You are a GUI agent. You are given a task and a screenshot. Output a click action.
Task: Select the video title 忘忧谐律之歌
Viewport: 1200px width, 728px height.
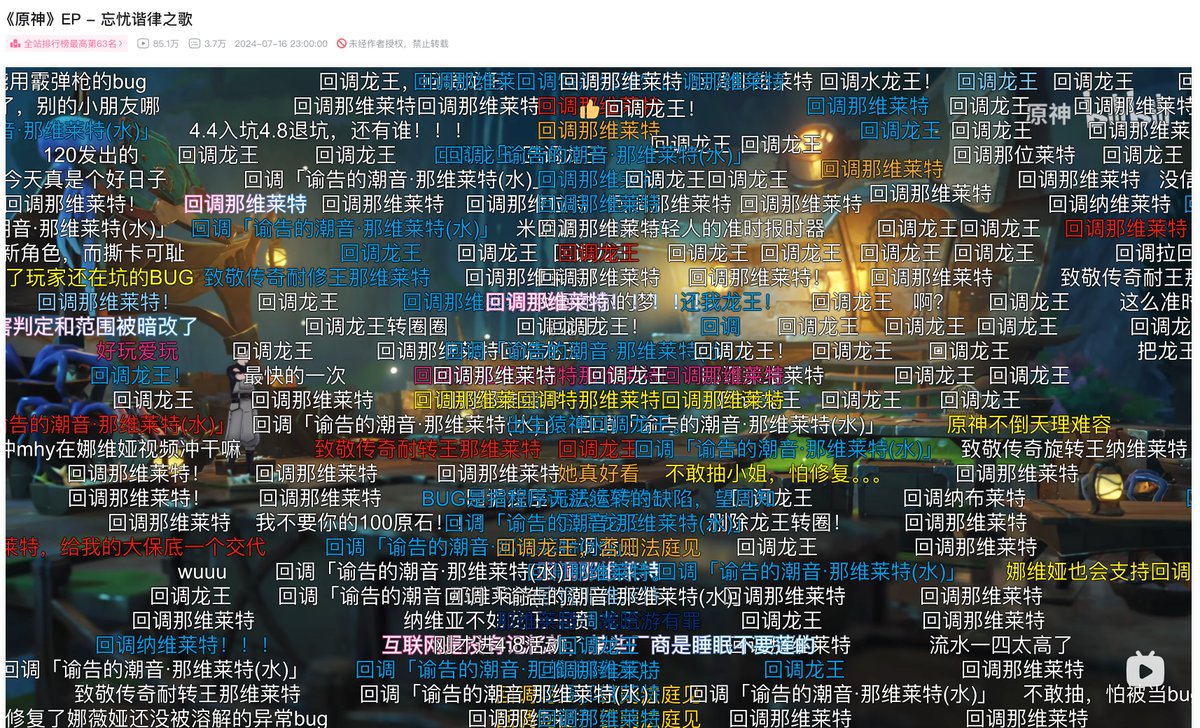[x=147, y=19]
